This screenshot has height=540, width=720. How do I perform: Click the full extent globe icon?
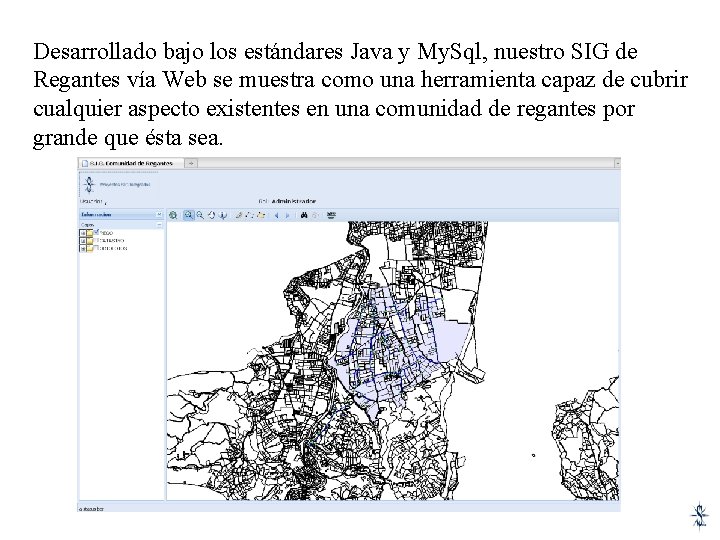click(x=173, y=215)
